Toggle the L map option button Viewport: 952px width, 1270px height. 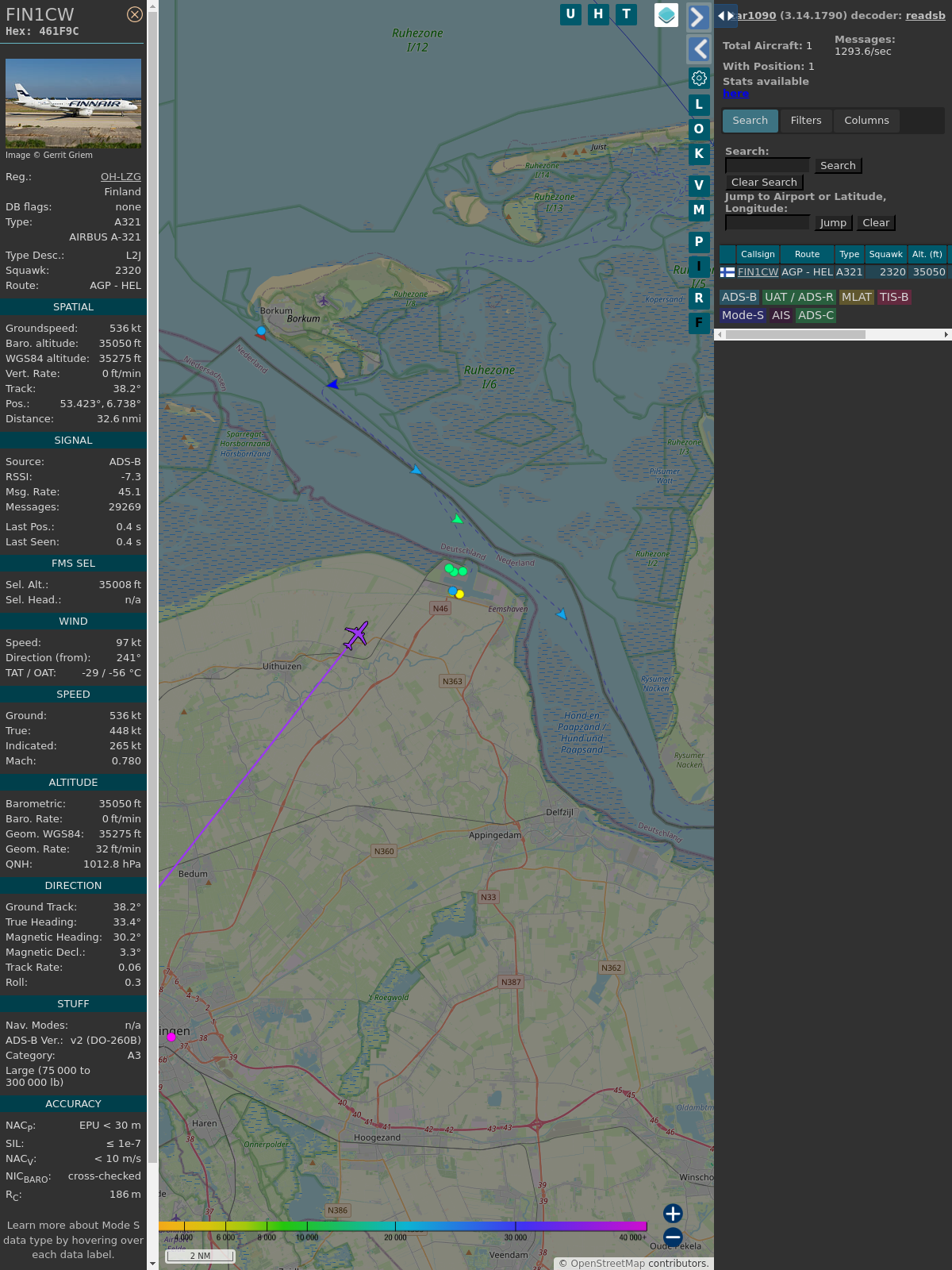coord(699,104)
